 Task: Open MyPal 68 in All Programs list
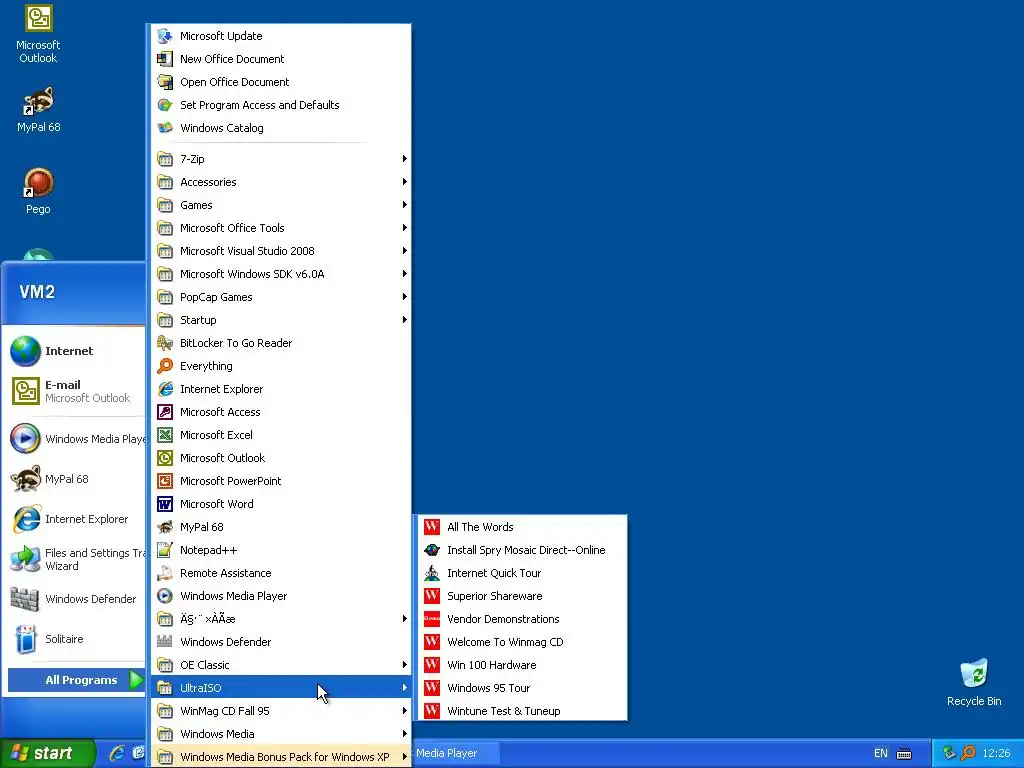point(281,527)
